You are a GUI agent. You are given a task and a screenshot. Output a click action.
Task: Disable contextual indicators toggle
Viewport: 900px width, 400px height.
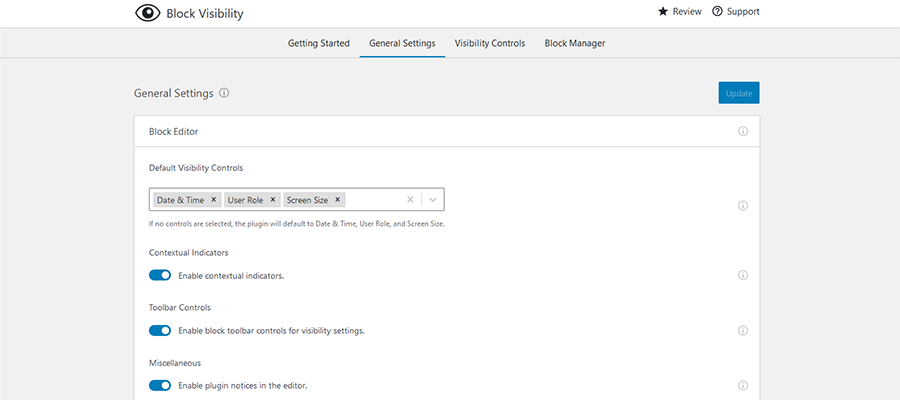pos(160,275)
